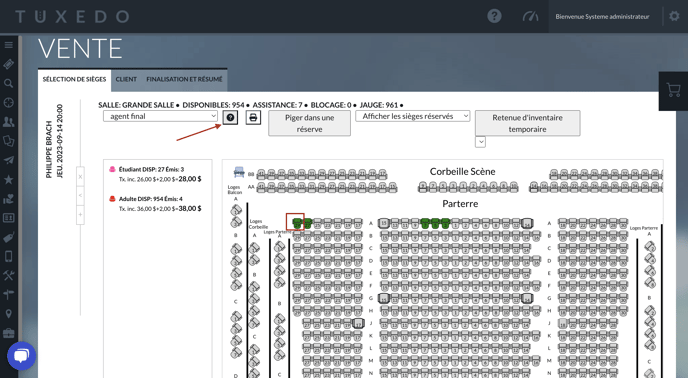
Task: Click the help question mark in the header
Action: 494,17
